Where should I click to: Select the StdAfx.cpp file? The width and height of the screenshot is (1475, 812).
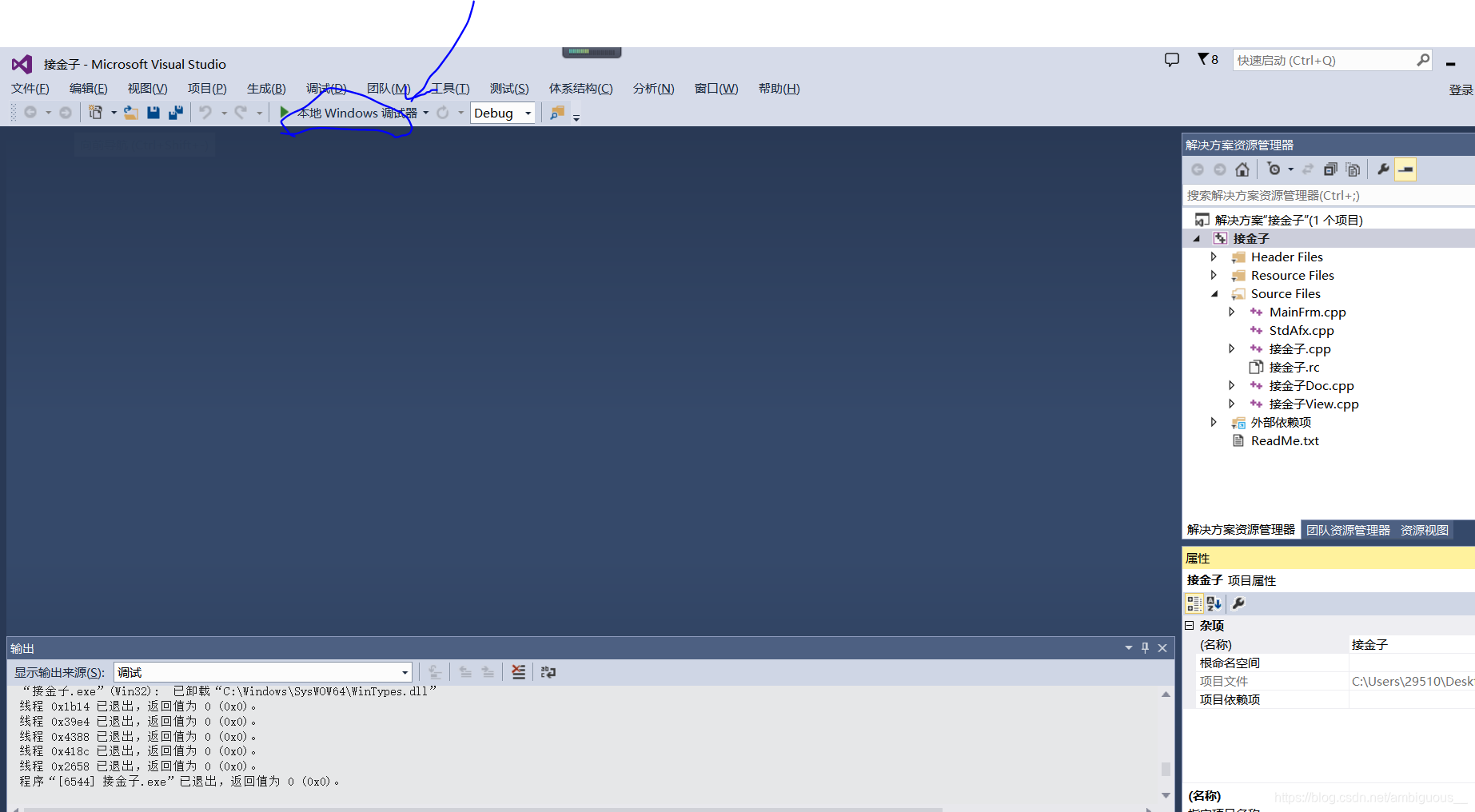pos(1302,330)
